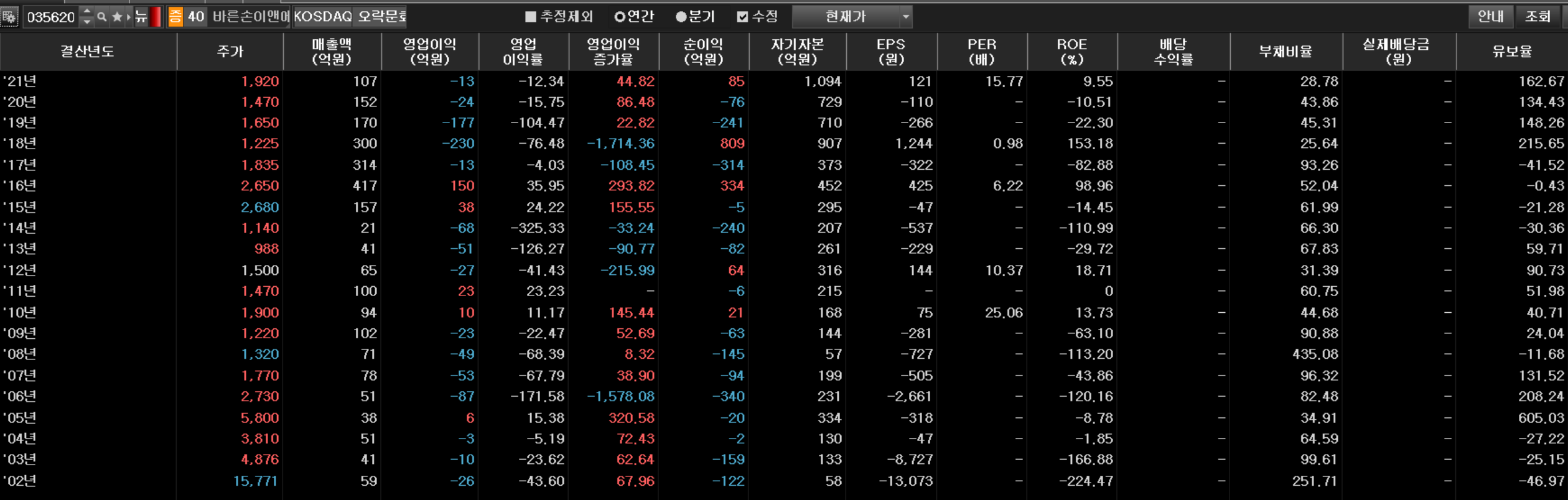Image resolution: width=1568 pixels, height=500 pixels.
Task: Click the 결산년도 column header
Action: point(88,52)
